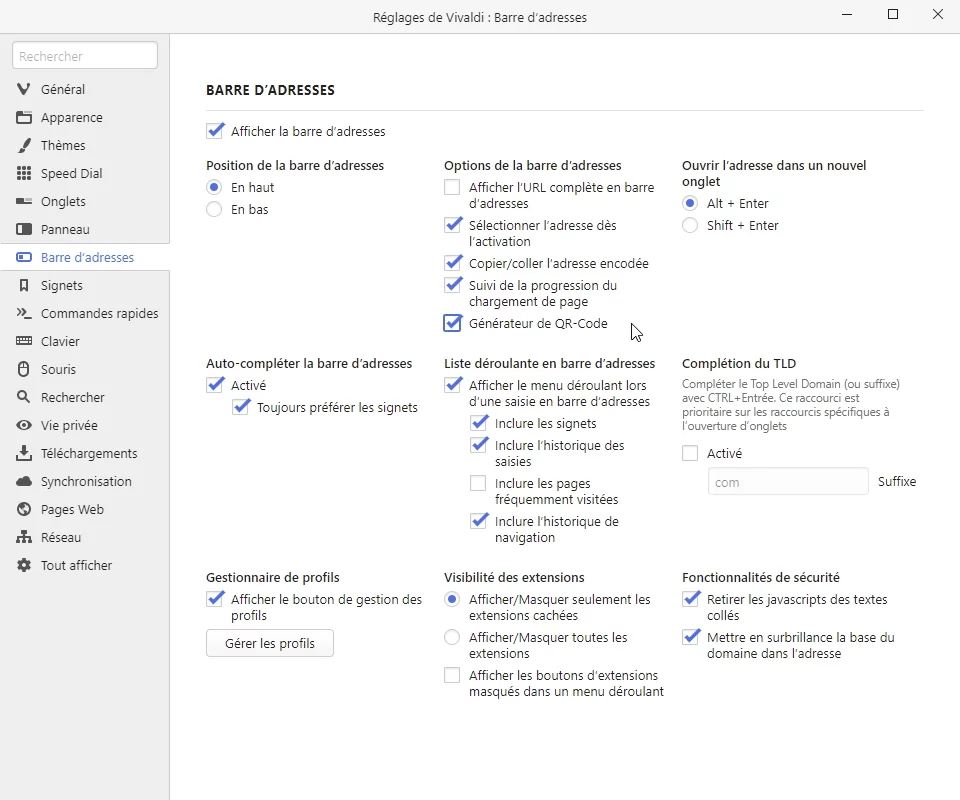Uncheck Inclure l'historique de navigation

(479, 521)
